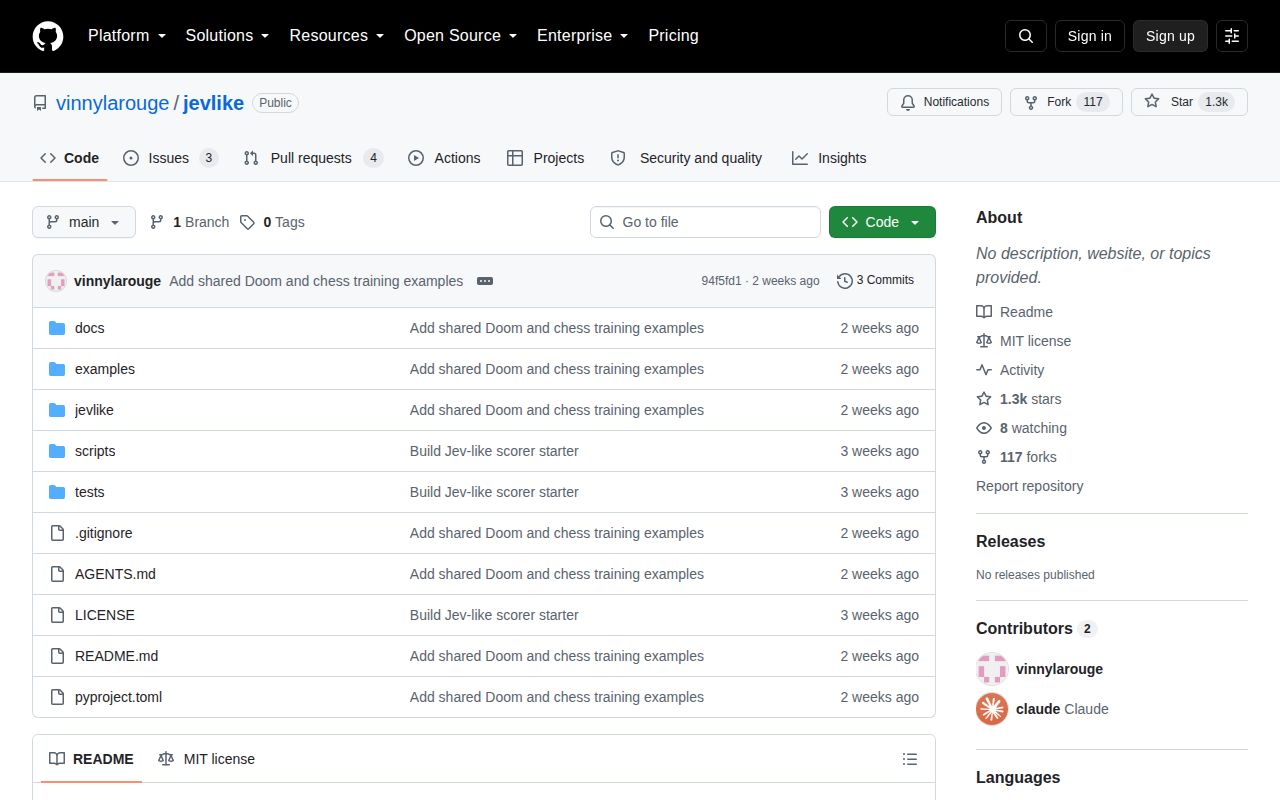Open the Security and quality tab
Screen dimensions: 1280x800
(686, 158)
